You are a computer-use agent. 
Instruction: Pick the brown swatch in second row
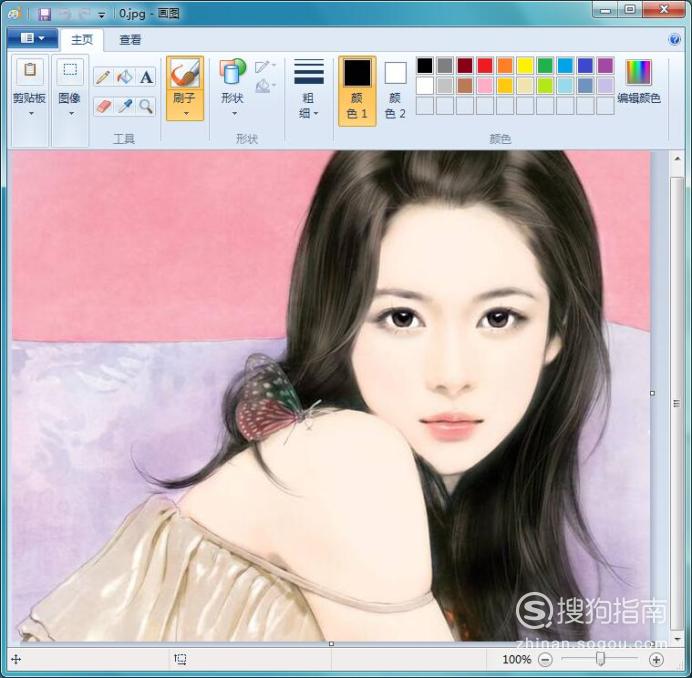point(465,86)
